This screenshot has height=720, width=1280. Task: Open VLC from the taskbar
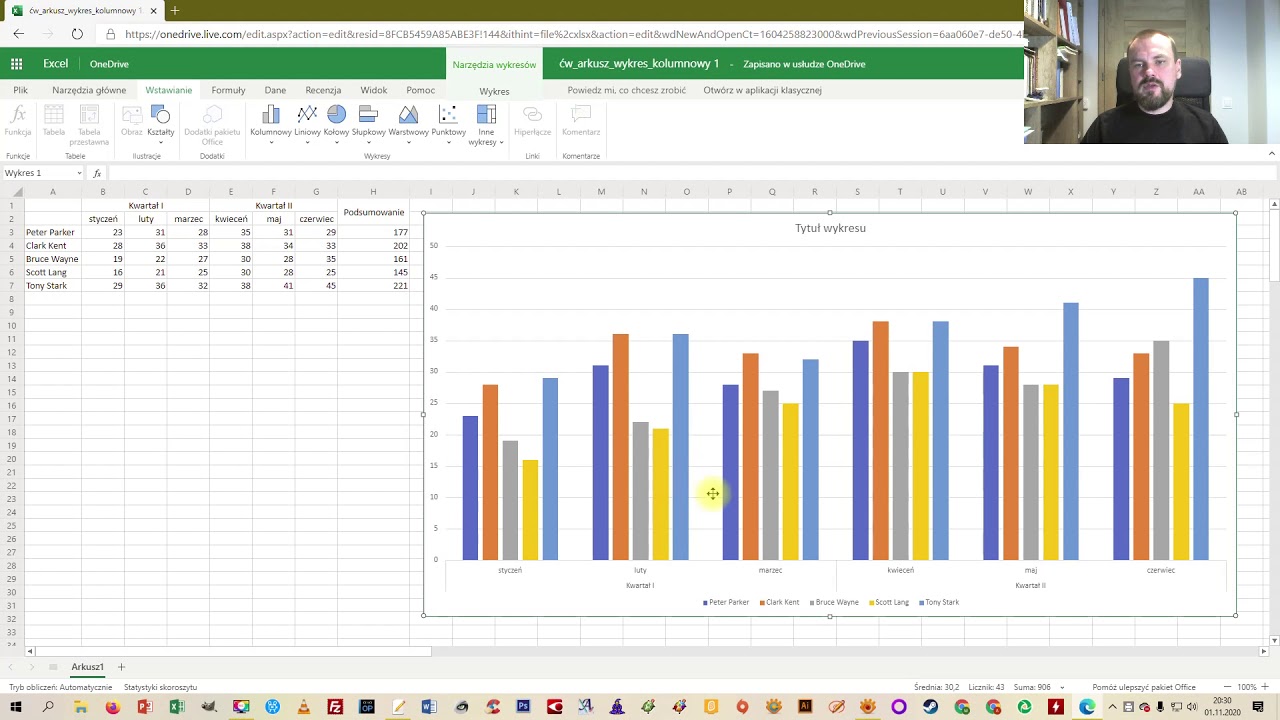(x=303, y=707)
